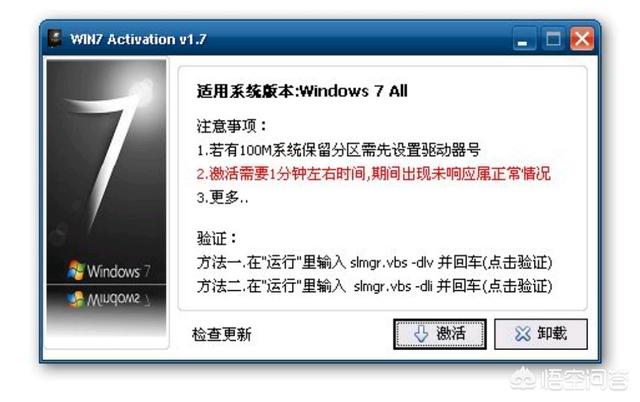Click the down arrow icon on 激活 button
640x402 pixels.
[x=421, y=334]
